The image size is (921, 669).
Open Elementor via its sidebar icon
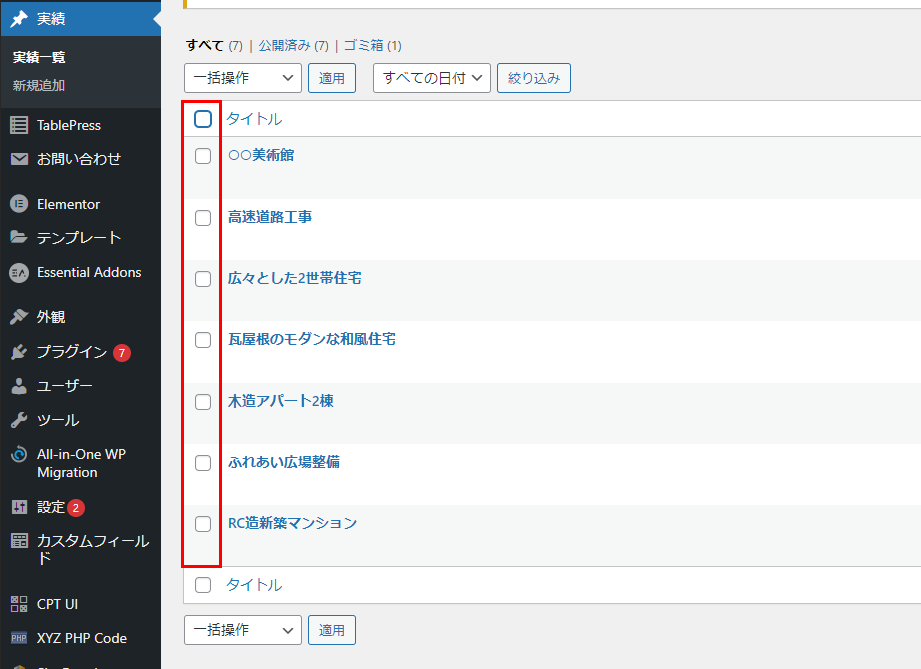coord(19,204)
